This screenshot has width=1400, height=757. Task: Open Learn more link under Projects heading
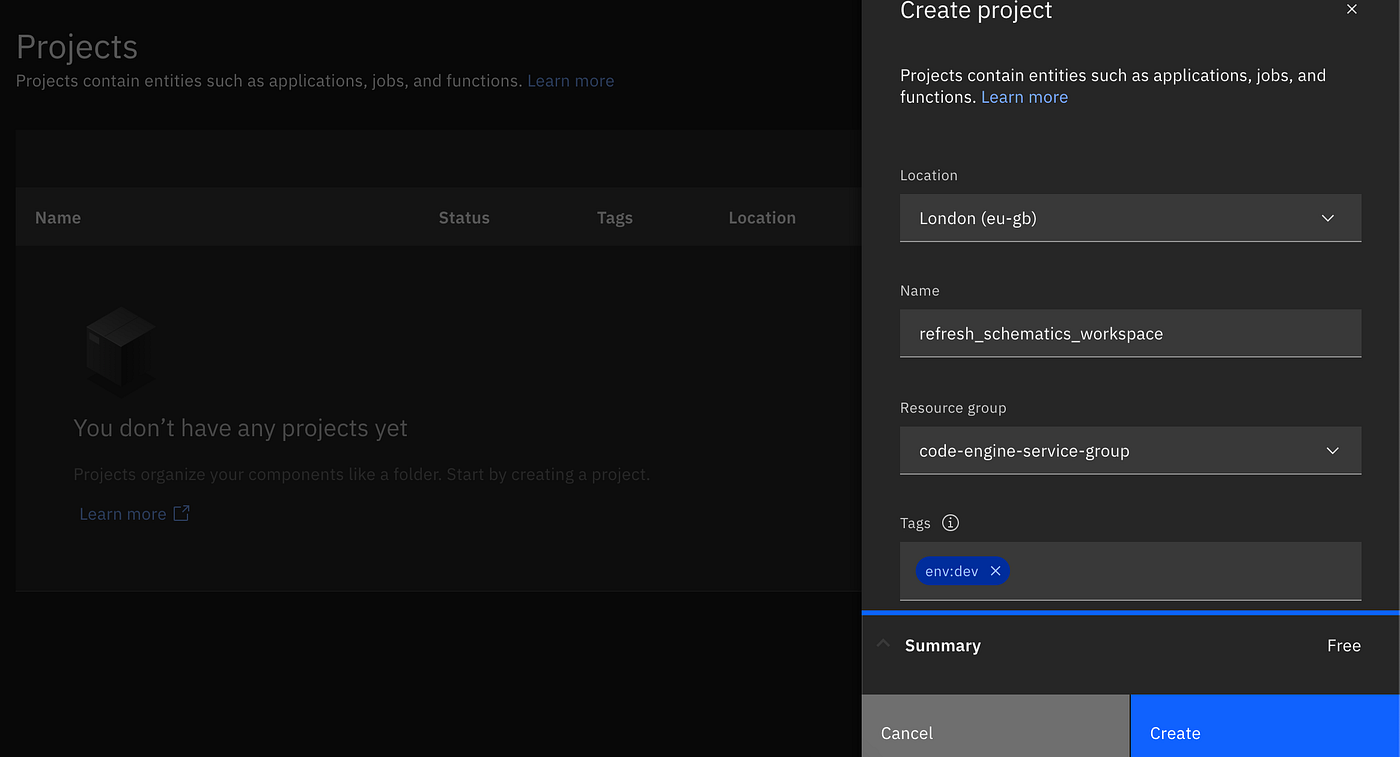tap(570, 81)
